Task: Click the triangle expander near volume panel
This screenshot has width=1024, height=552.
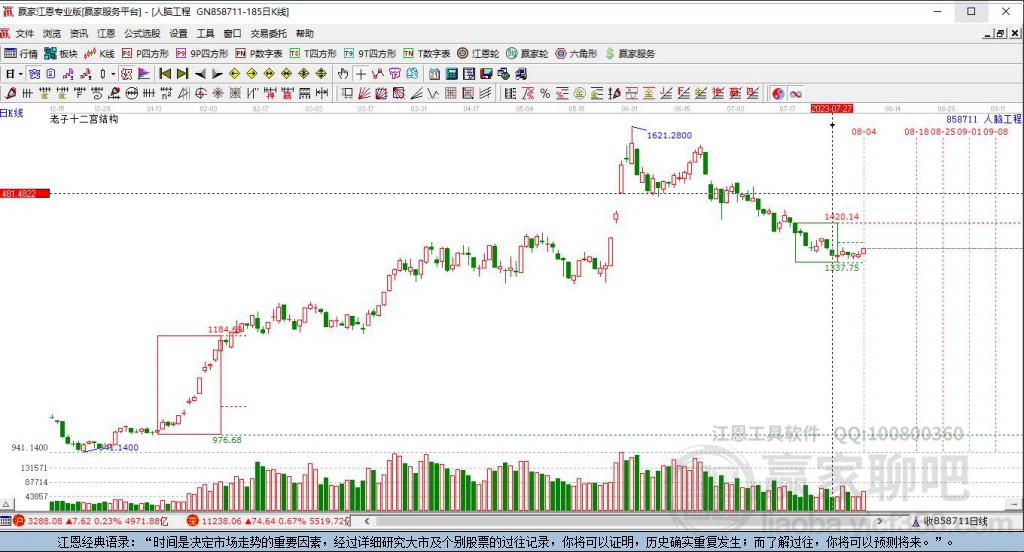Action: click(6, 504)
